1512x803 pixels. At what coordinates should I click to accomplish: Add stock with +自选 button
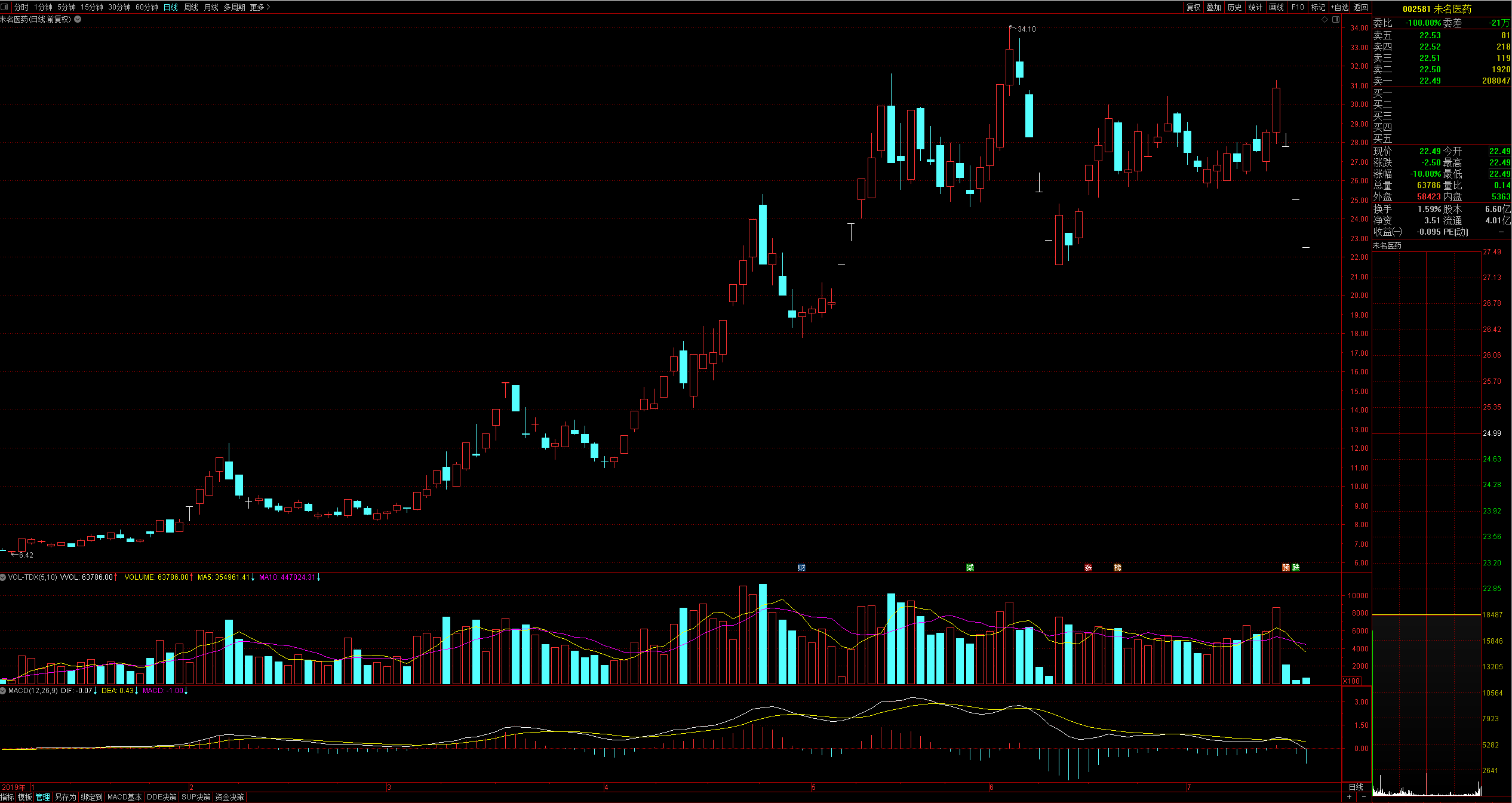click(1339, 7)
